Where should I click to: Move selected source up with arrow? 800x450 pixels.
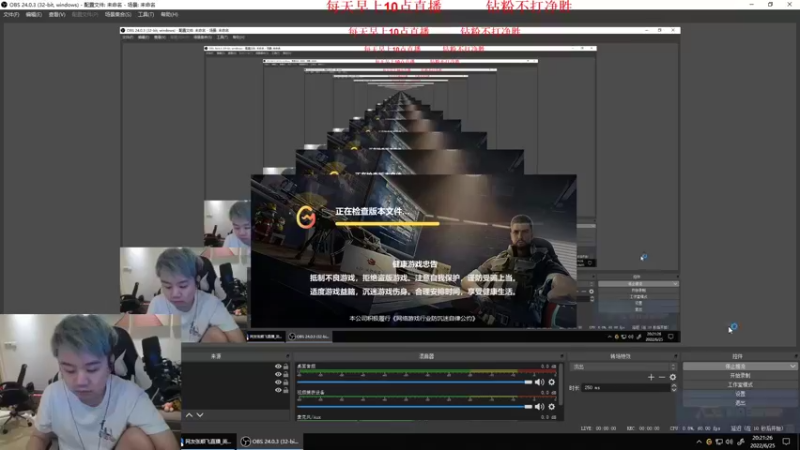(x=189, y=415)
